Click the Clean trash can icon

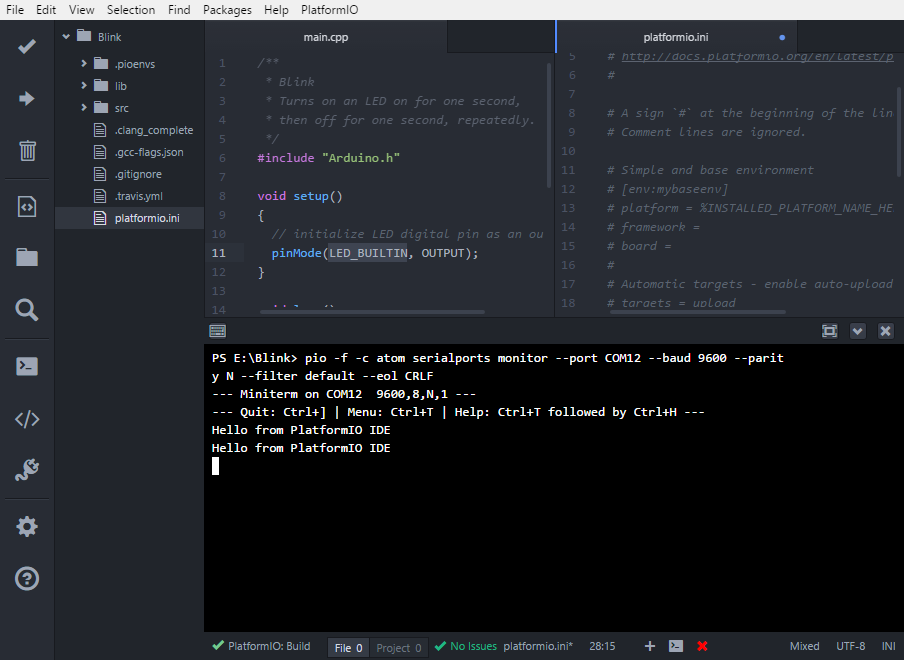(x=27, y=151)
